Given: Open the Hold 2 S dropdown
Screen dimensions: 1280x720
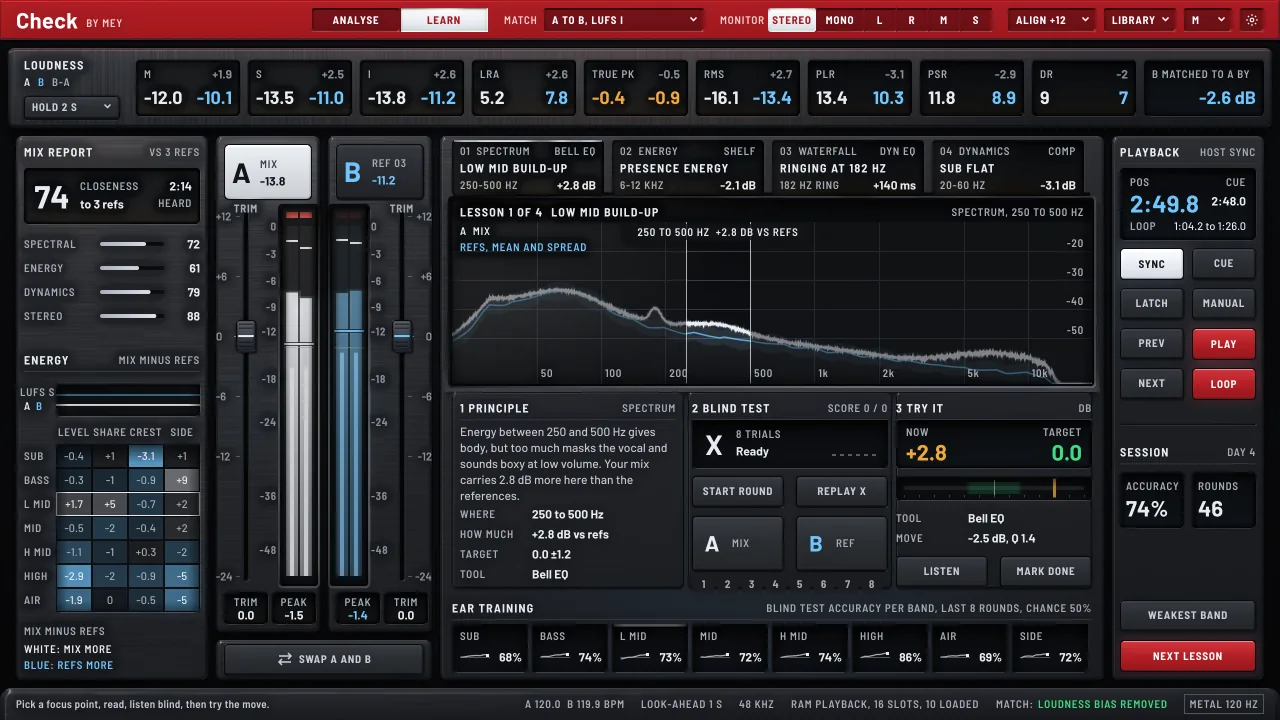Looking at the screenshot, I should [70, 107].
